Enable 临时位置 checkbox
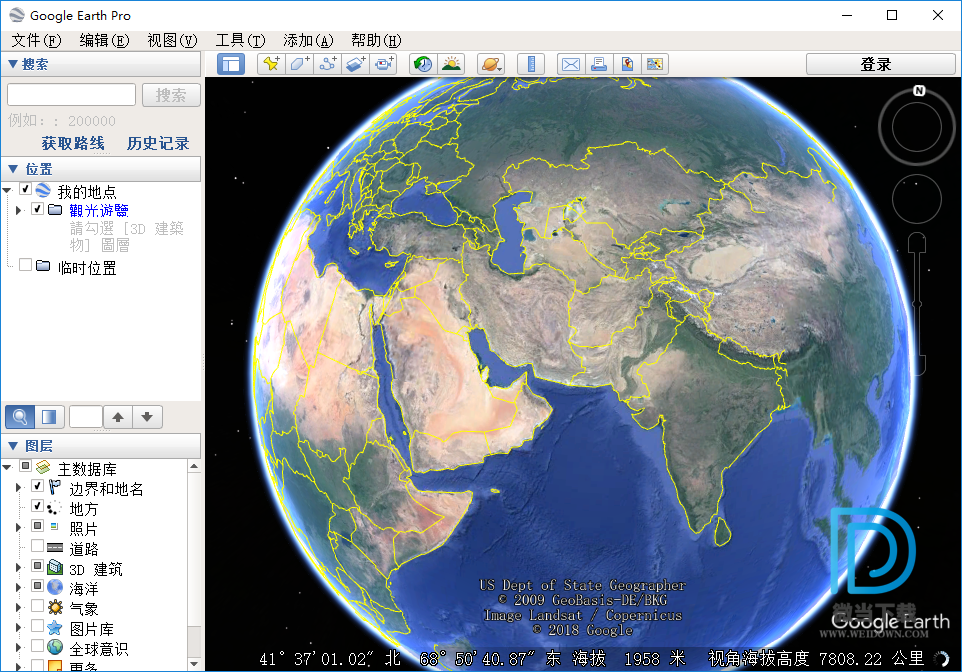Screen dimensions: 962x672 [x=25, y=265]
